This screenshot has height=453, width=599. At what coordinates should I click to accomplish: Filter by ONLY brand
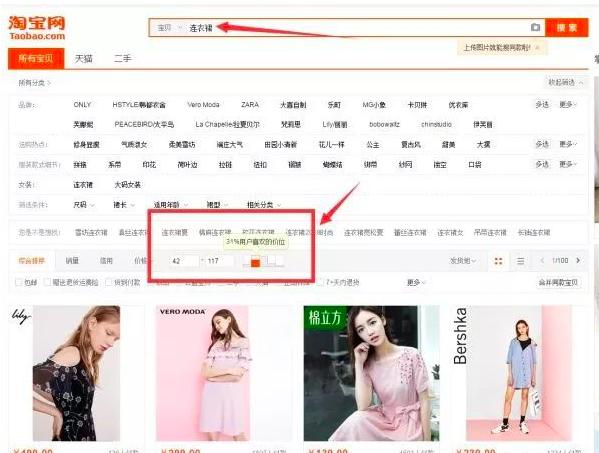click(x=82, y=105)
